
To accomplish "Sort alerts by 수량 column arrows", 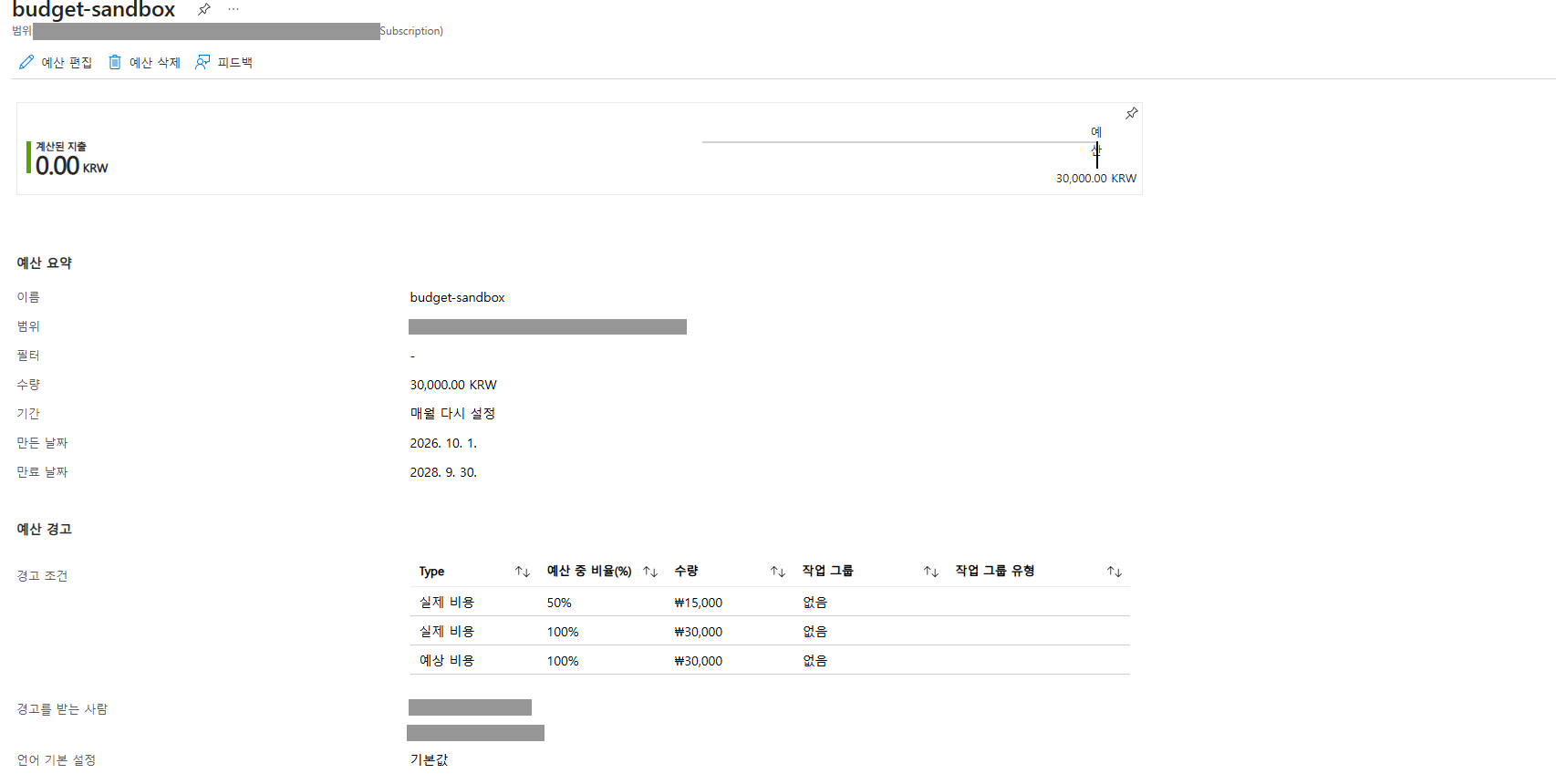I will (x=778, y=572).
